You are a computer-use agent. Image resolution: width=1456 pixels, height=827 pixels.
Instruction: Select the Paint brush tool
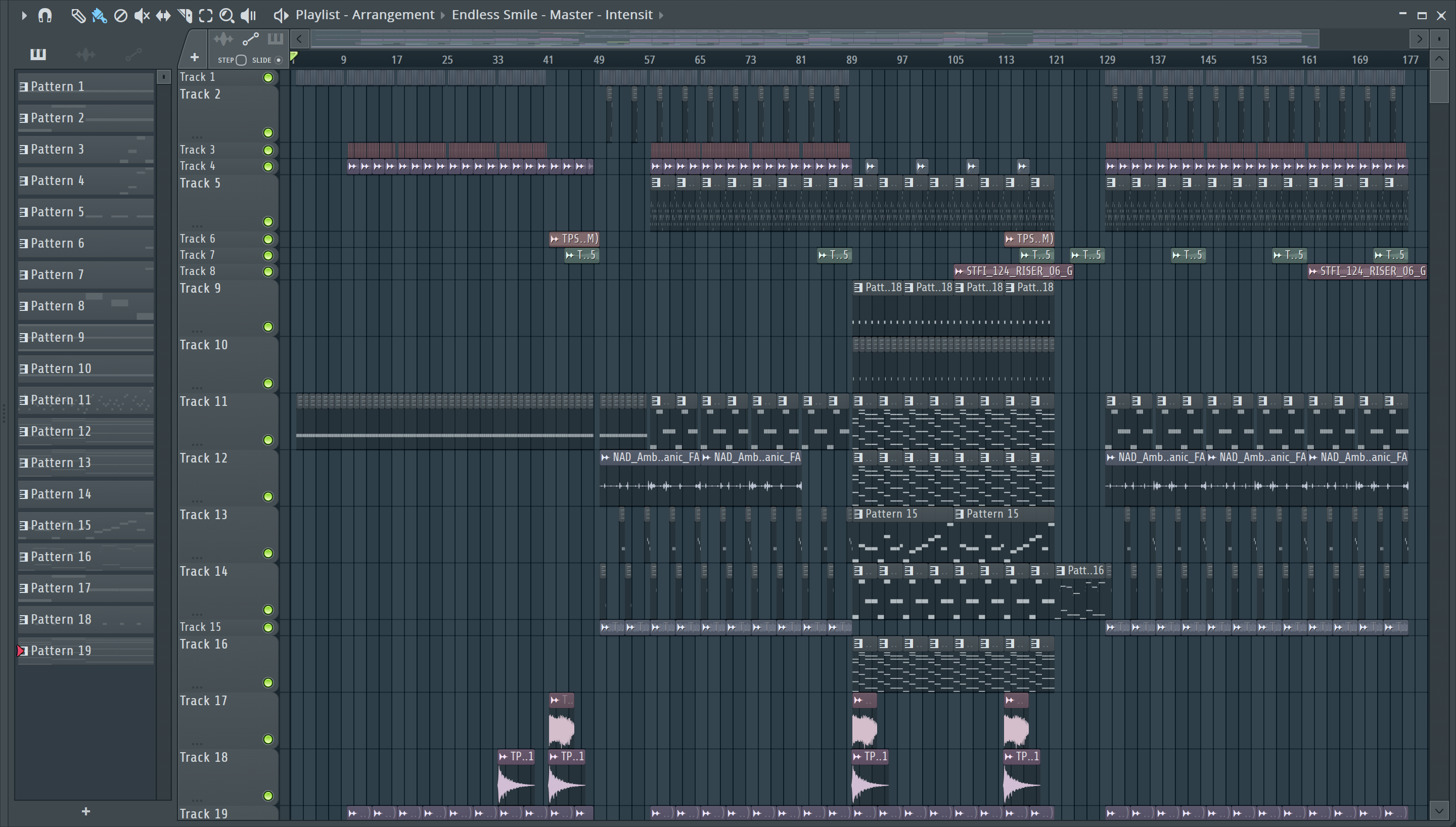coord(100,15)
